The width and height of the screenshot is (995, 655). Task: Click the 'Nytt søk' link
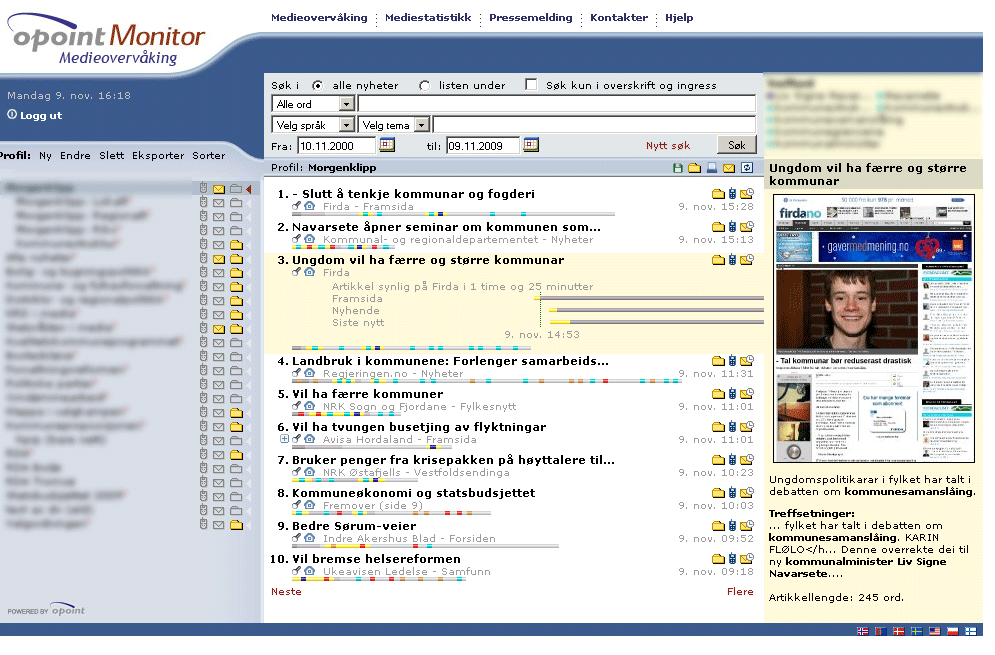(x=668, y=146)
